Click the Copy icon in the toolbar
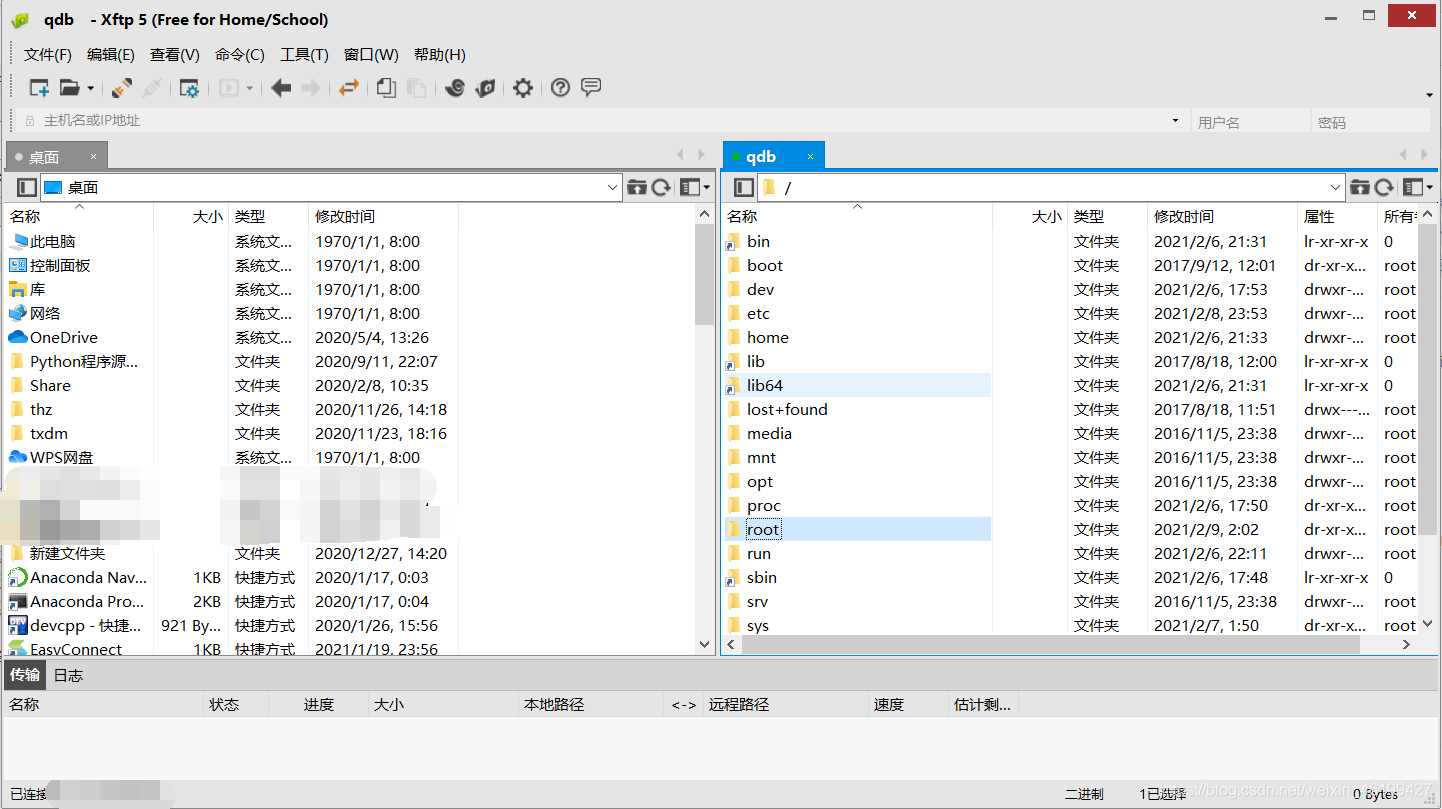Screen dimensions: 1442x809 click(x=386, y=88)
